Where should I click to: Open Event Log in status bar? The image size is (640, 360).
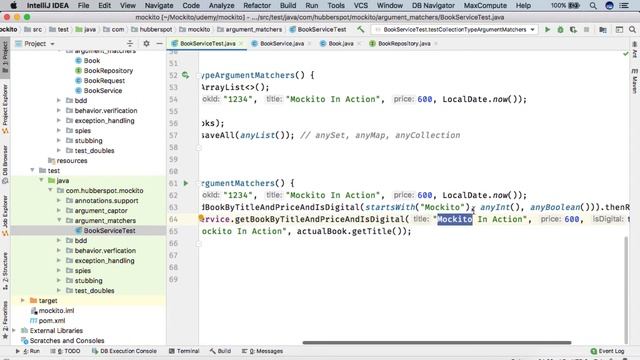point(607,351)
